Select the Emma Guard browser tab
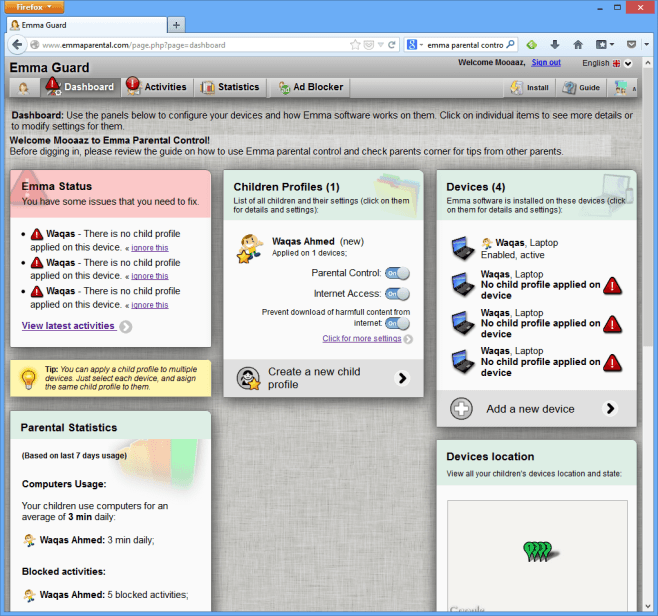 point(87,25)
